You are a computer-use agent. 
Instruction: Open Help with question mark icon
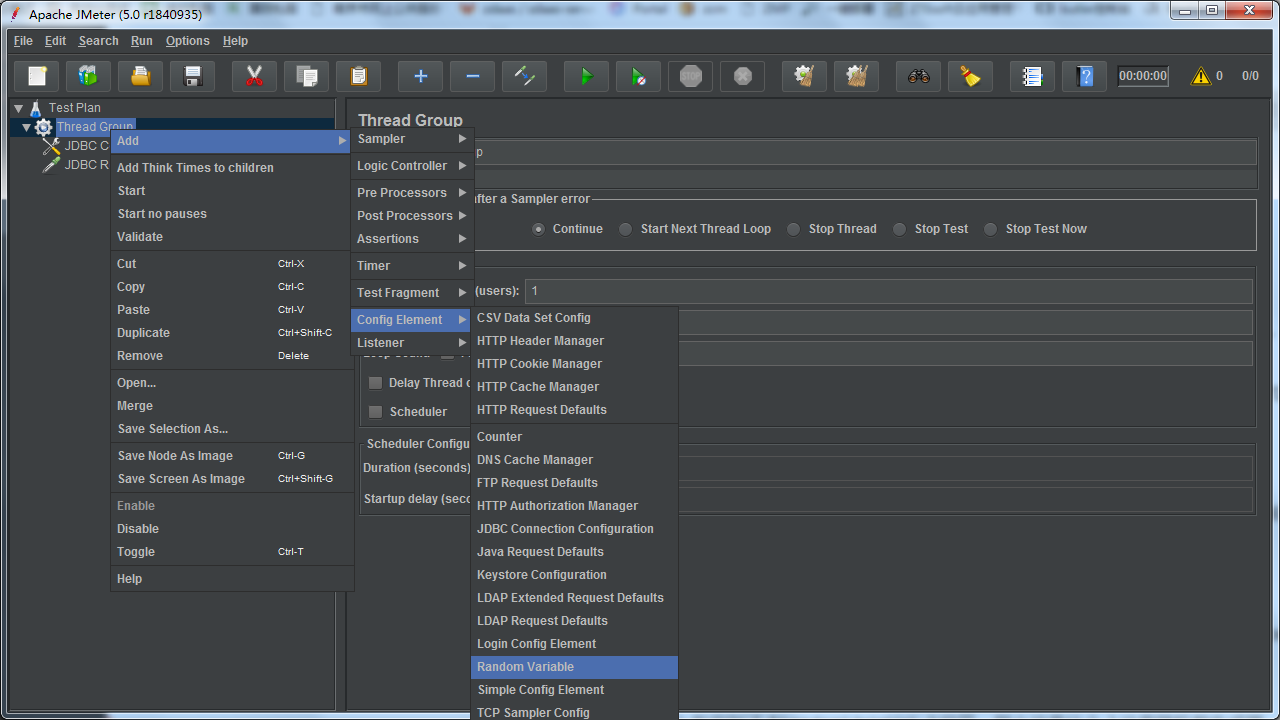[x=1084, y=76]
